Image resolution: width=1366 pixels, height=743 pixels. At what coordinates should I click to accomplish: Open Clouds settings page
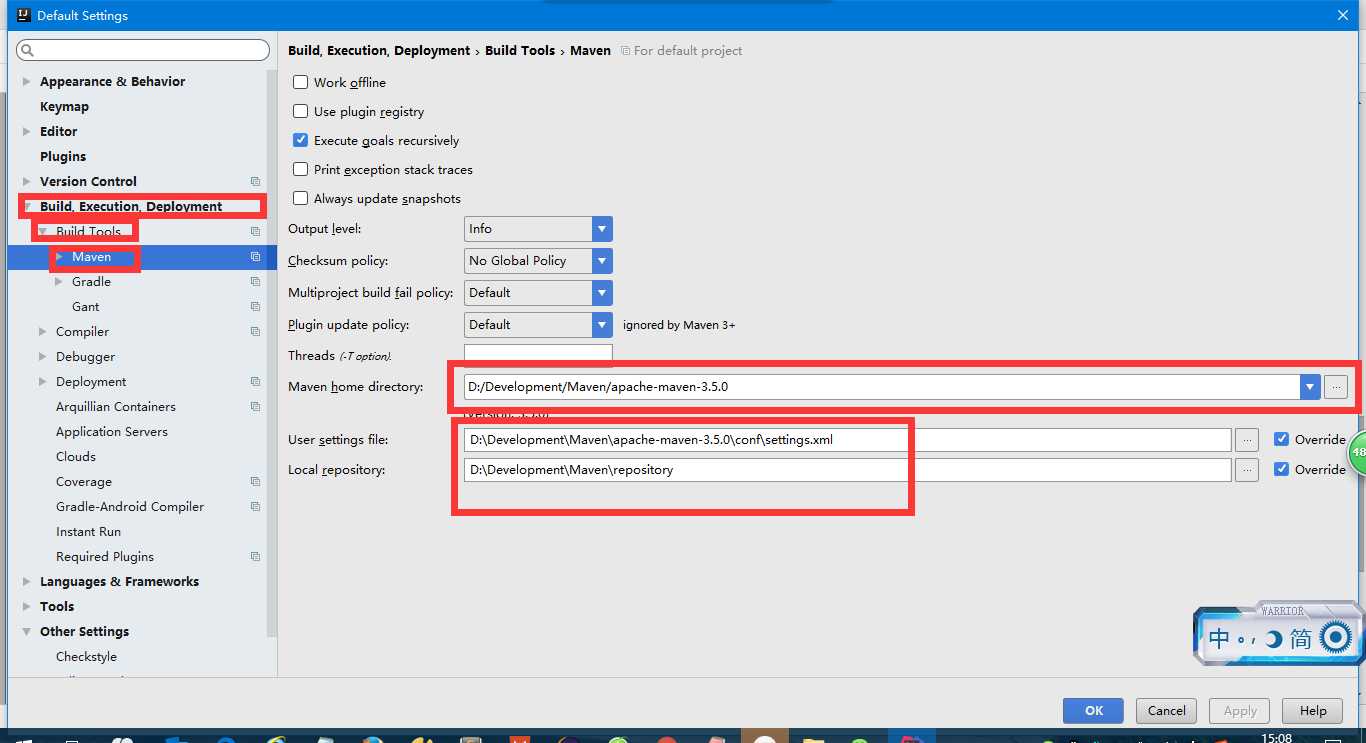pyautogui.click(x=76, y=456)
